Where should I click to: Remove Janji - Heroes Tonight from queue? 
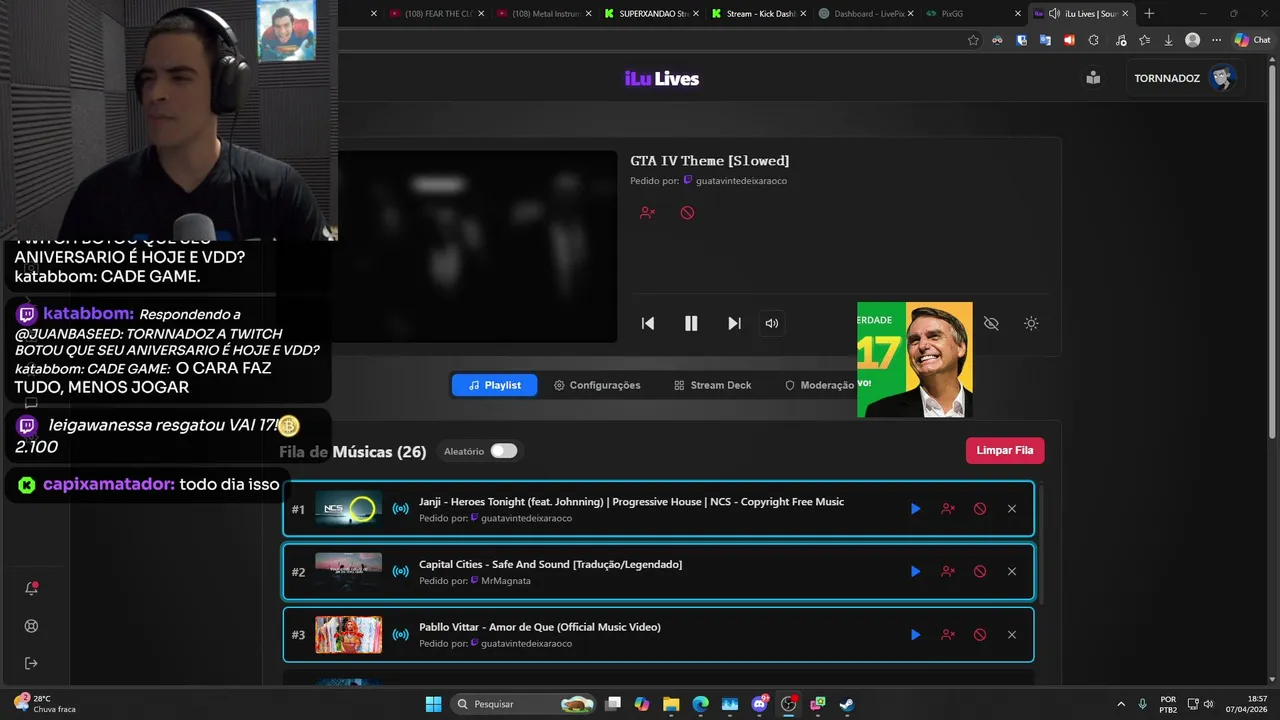1012,509
